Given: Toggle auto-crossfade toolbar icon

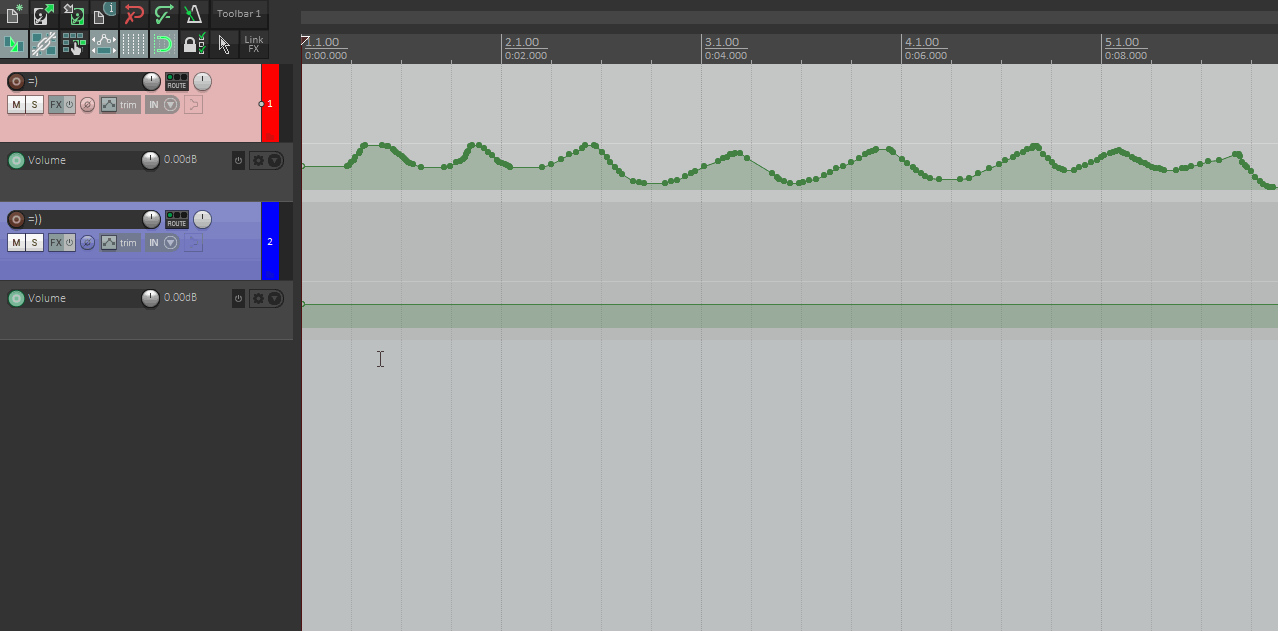Looking at the screenshot, I should point(14,44).
